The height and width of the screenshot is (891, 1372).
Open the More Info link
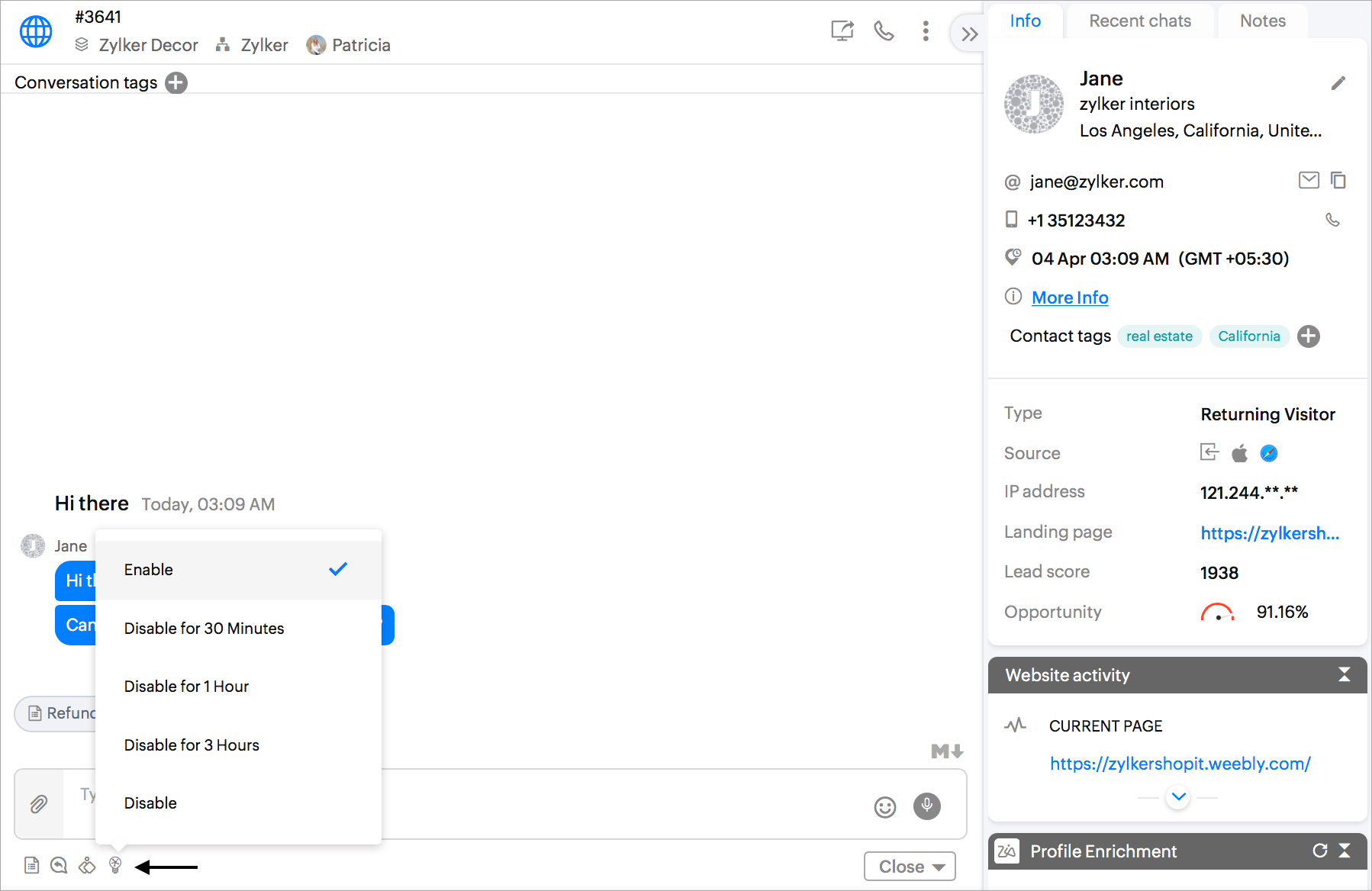point(1070,298)
